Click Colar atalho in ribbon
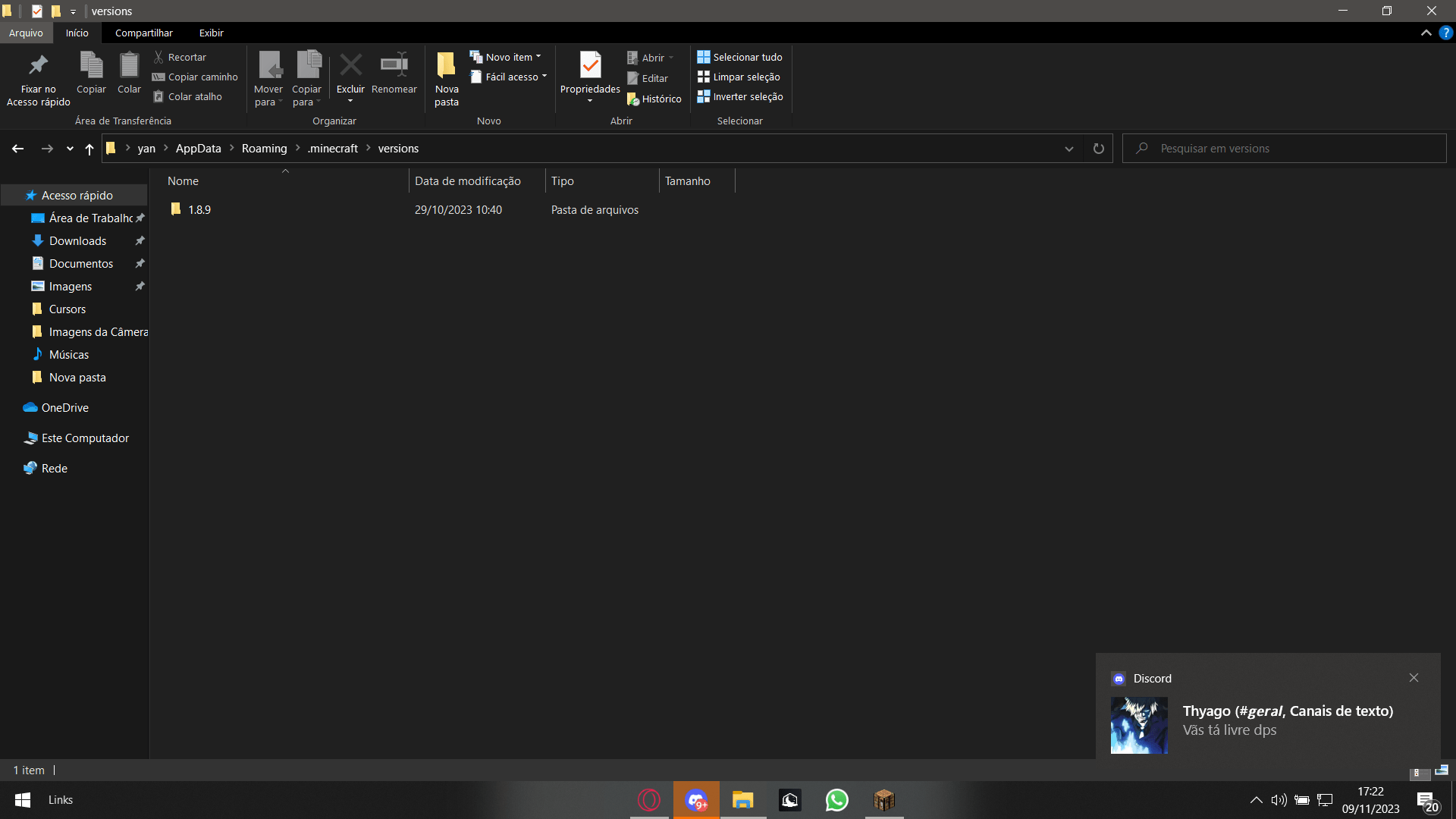 [187, 96]
